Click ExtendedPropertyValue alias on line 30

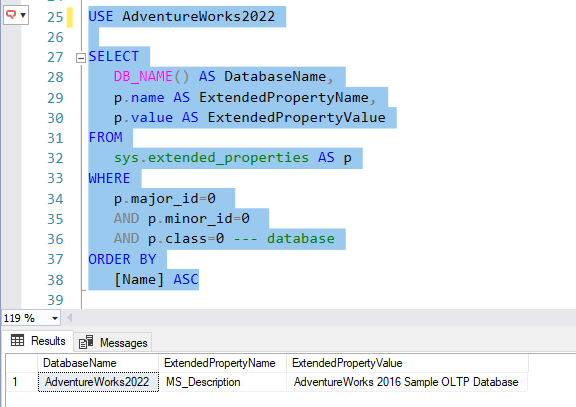click(296, 118)
